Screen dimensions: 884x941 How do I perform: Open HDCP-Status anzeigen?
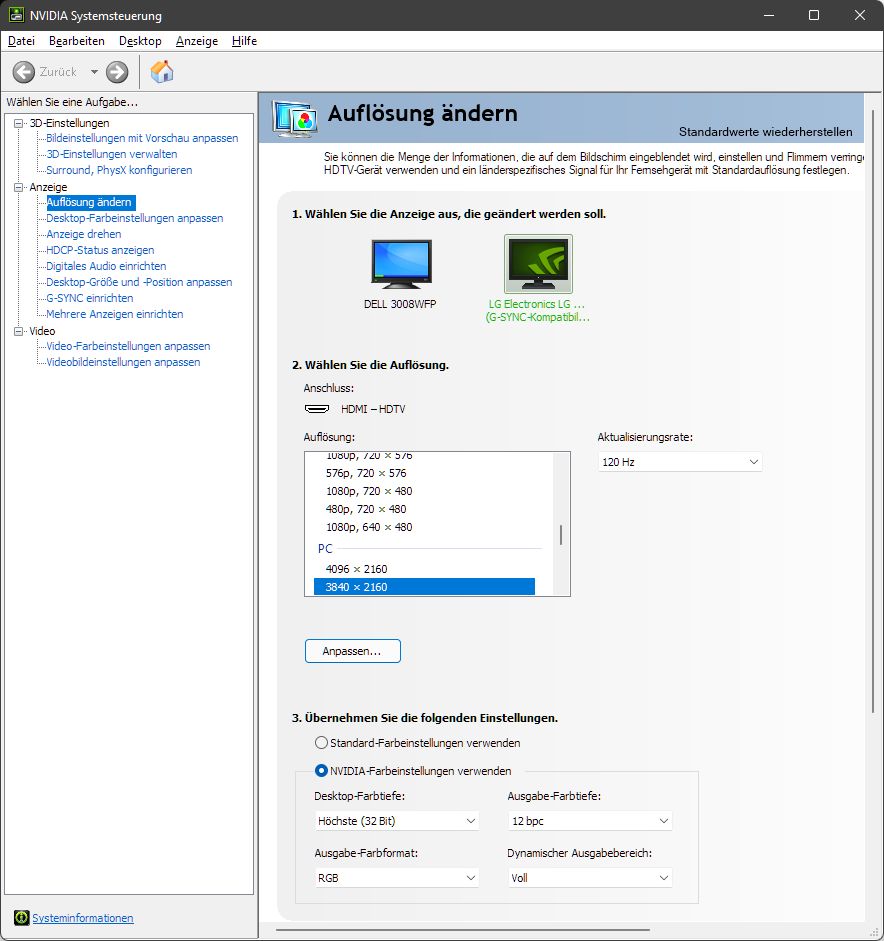click(100, 250)
